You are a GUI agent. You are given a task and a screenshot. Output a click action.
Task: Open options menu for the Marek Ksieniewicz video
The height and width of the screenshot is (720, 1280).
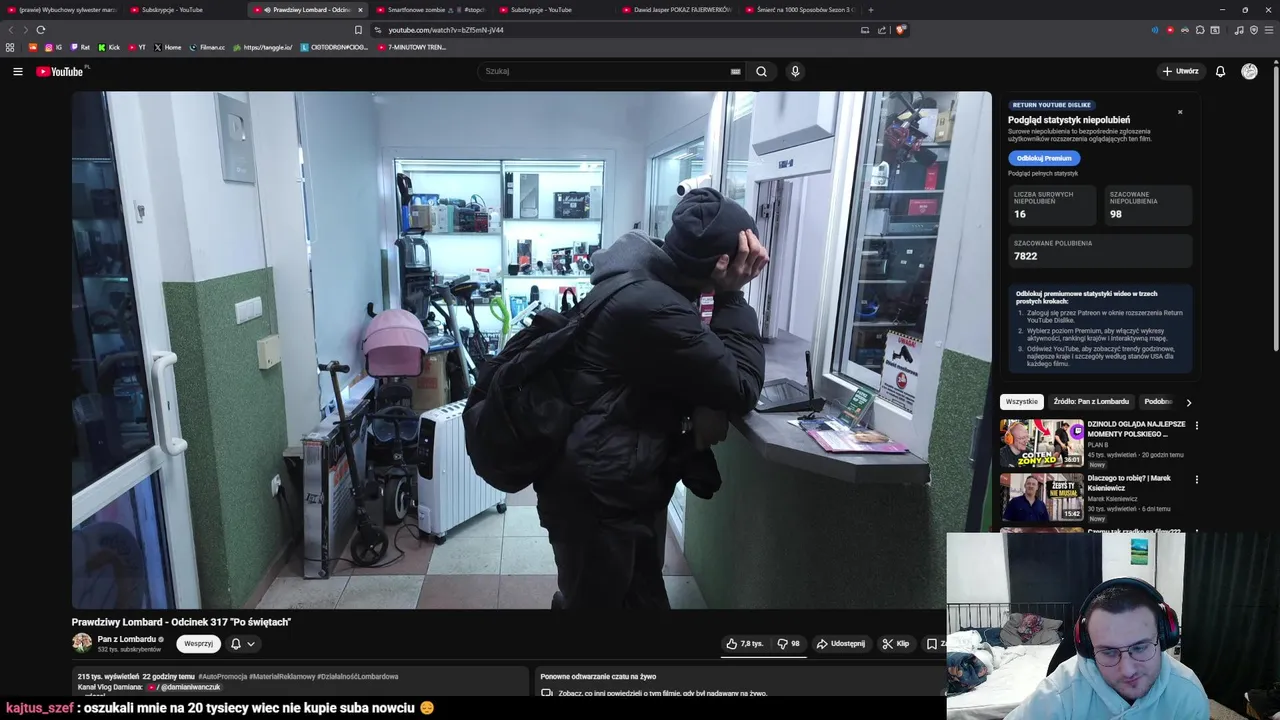point(1196,479)
